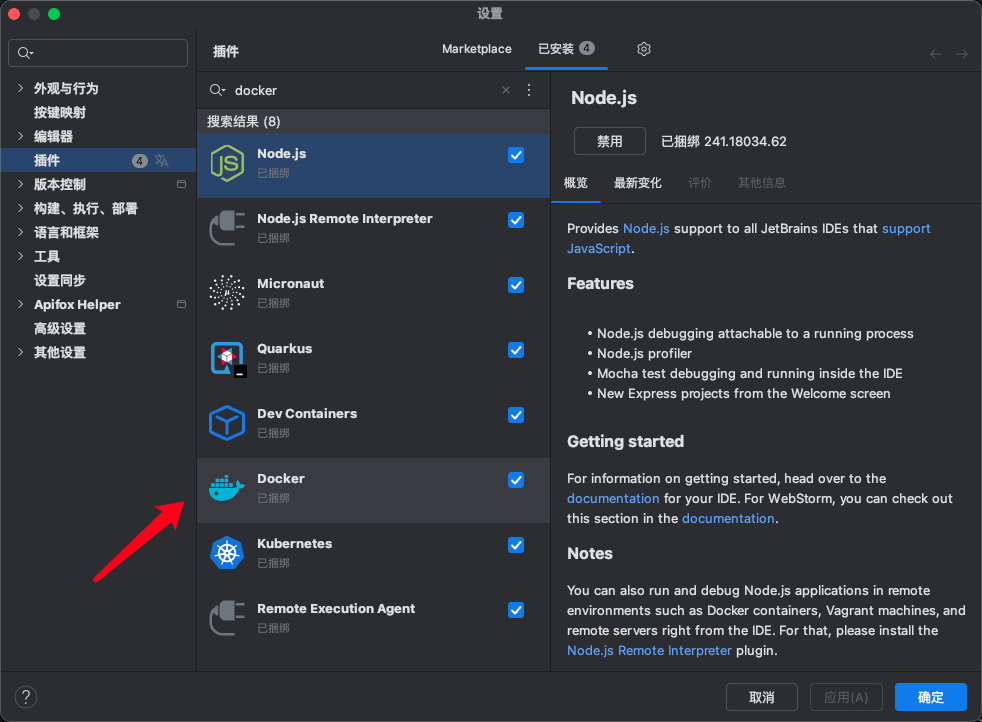982x722 pixels.
Task: Switch to the 已安装 tab
Action: (x=566, y=49)
